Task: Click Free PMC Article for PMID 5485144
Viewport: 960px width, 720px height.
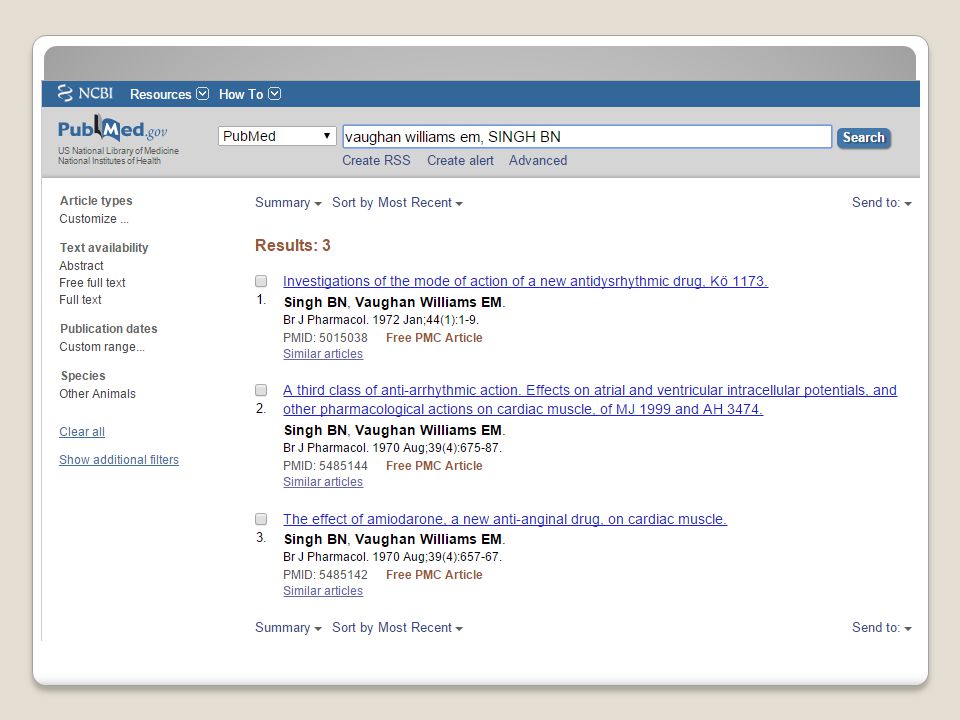Action: [434, 466]
